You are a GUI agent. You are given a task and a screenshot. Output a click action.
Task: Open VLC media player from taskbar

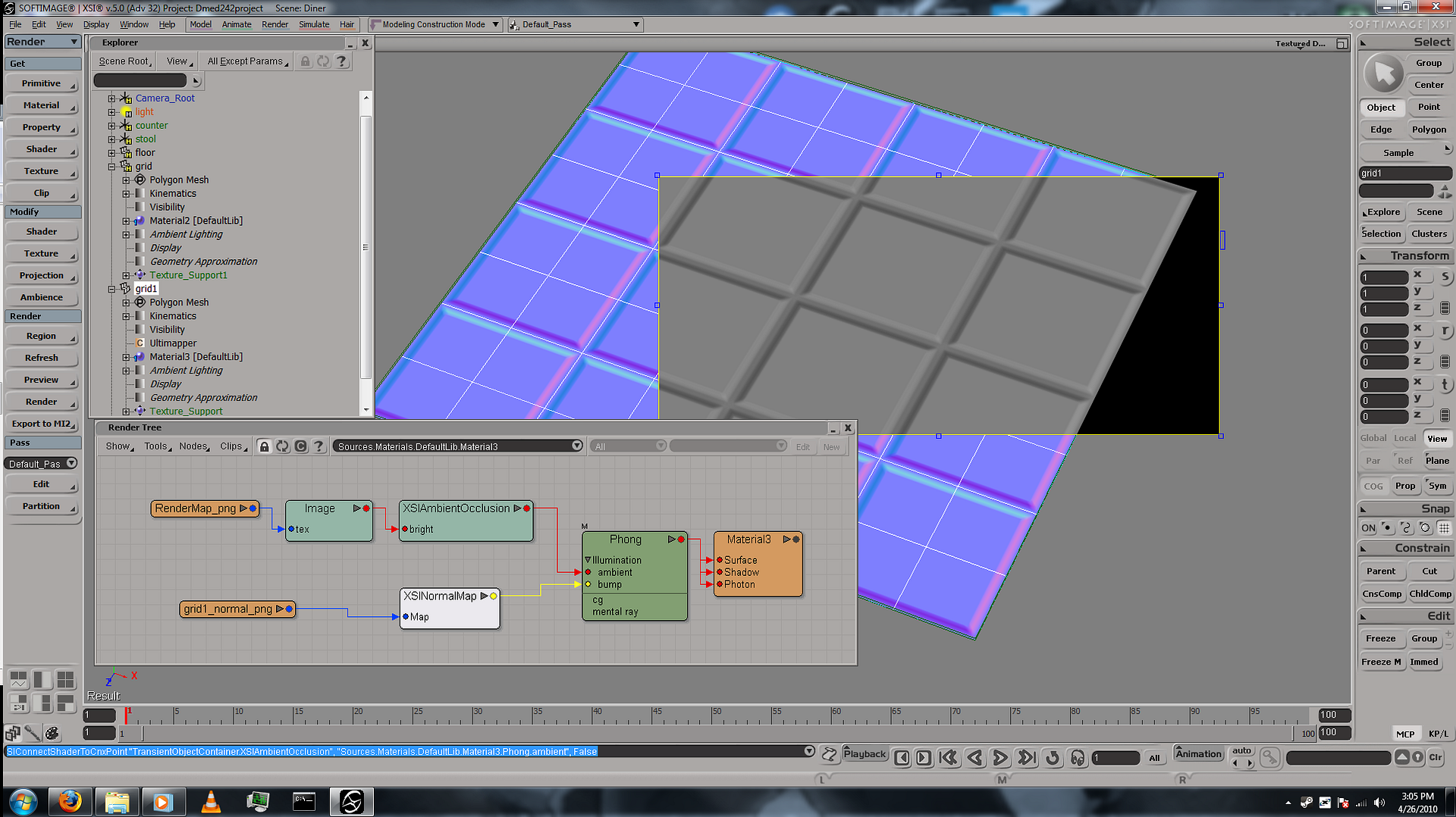tap(210, 801)
